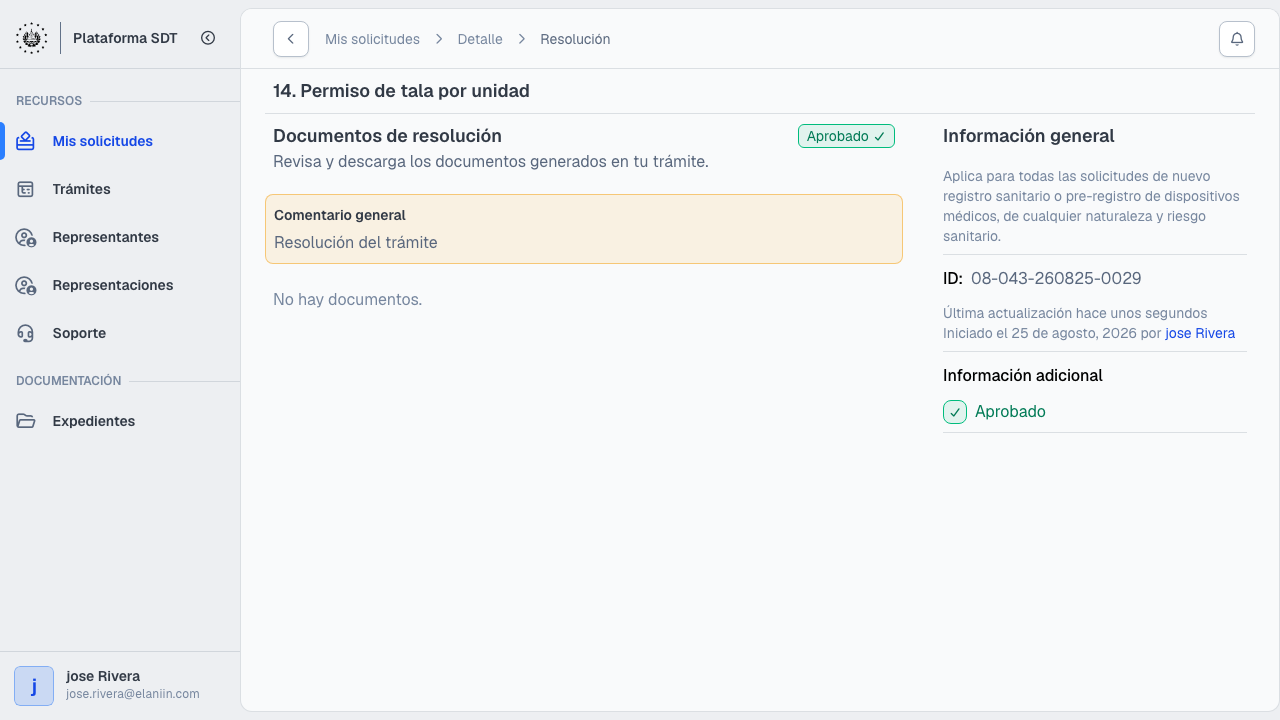Image resolution: width=1280 pixels, height=720 pixels.
Task: Click the Mis solicitudes inbox icon
Action: point(26,141)
